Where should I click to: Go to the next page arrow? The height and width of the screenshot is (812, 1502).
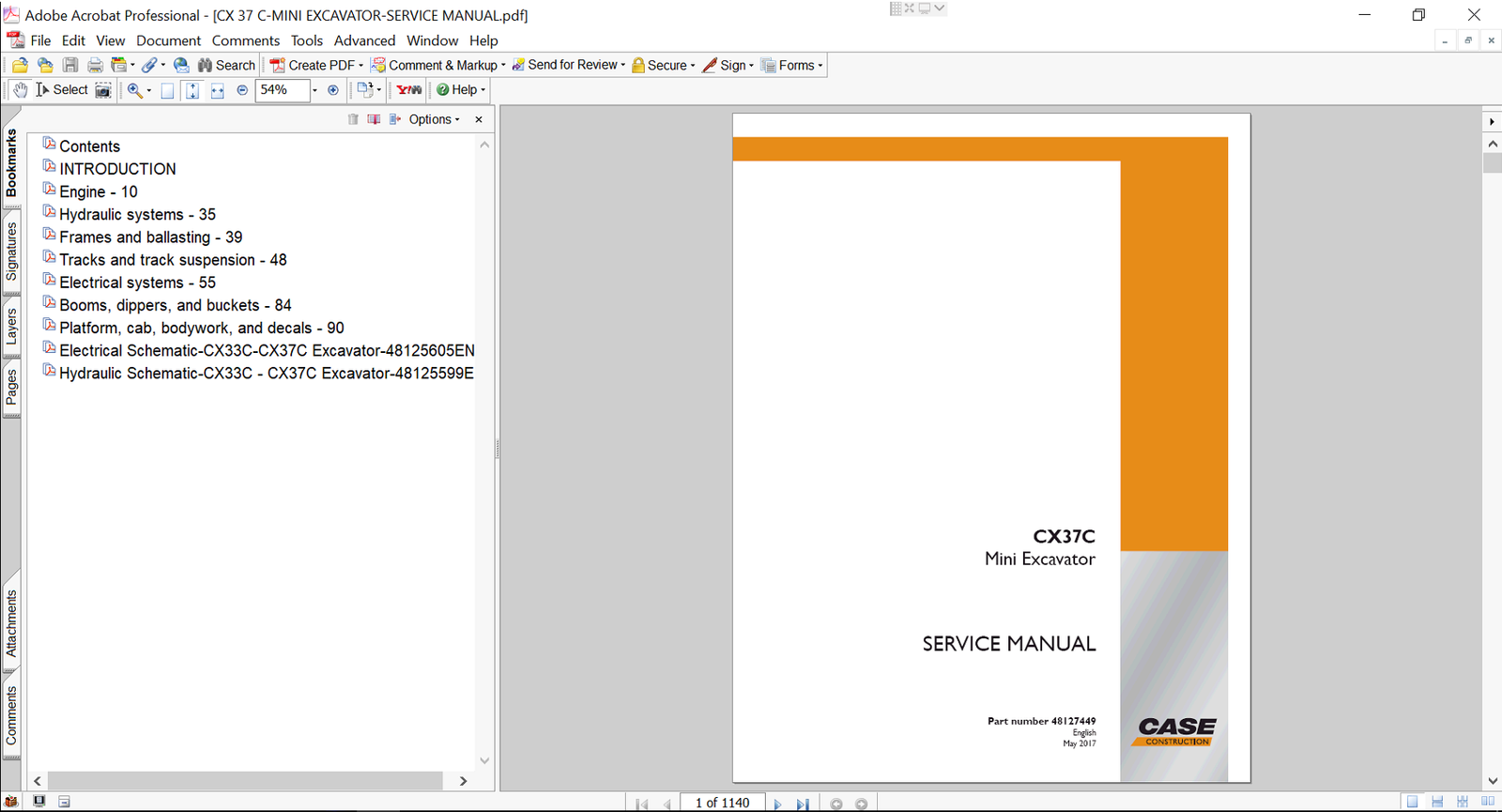[777, 804]
